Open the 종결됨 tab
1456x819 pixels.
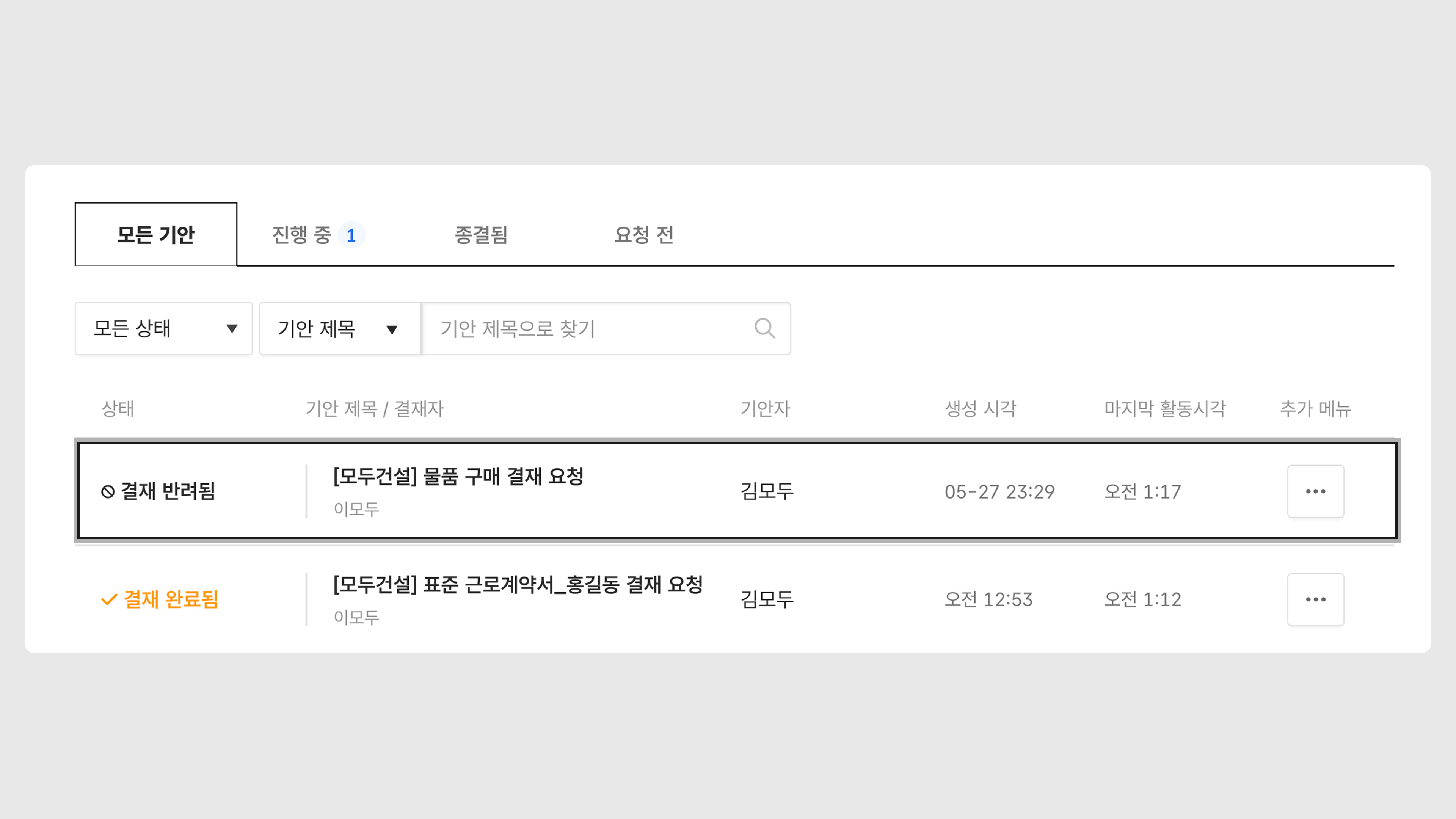[x=481, y=235]
